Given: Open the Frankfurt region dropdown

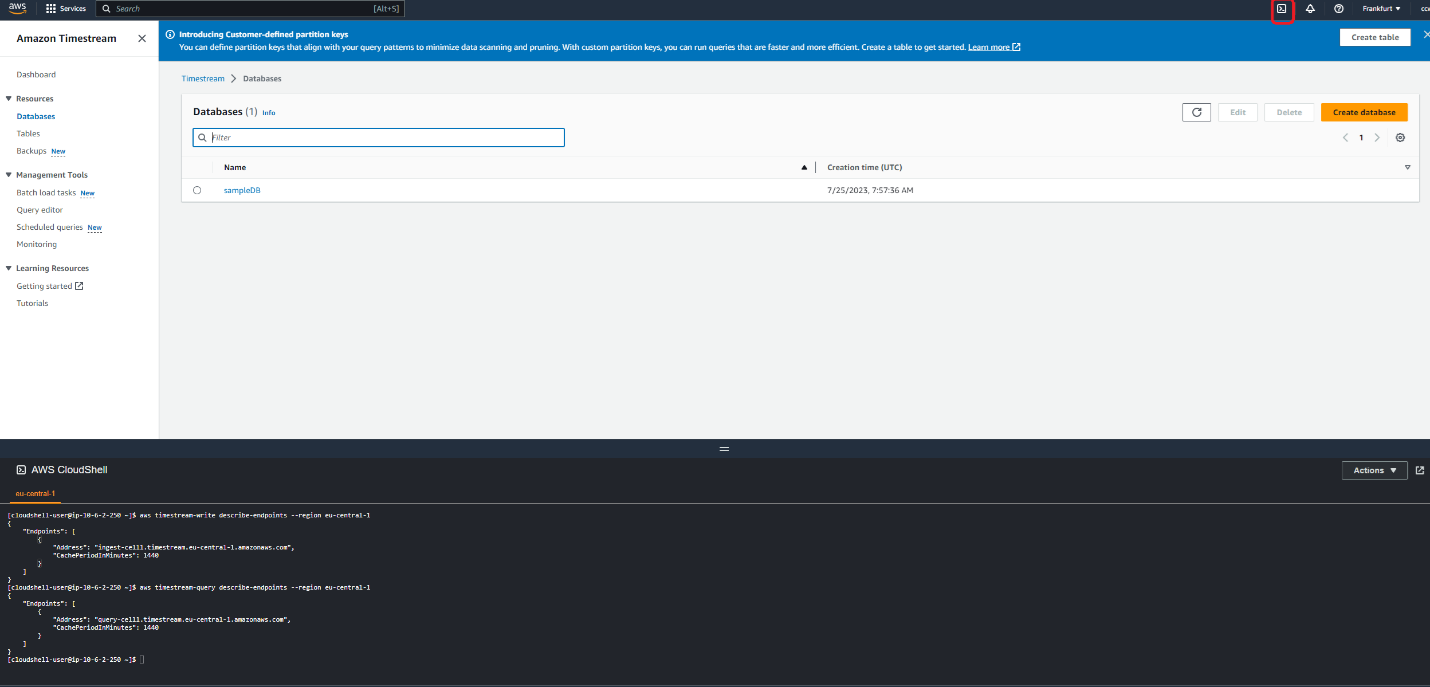Looking at the screenshot, I should tap(1381, 9).
